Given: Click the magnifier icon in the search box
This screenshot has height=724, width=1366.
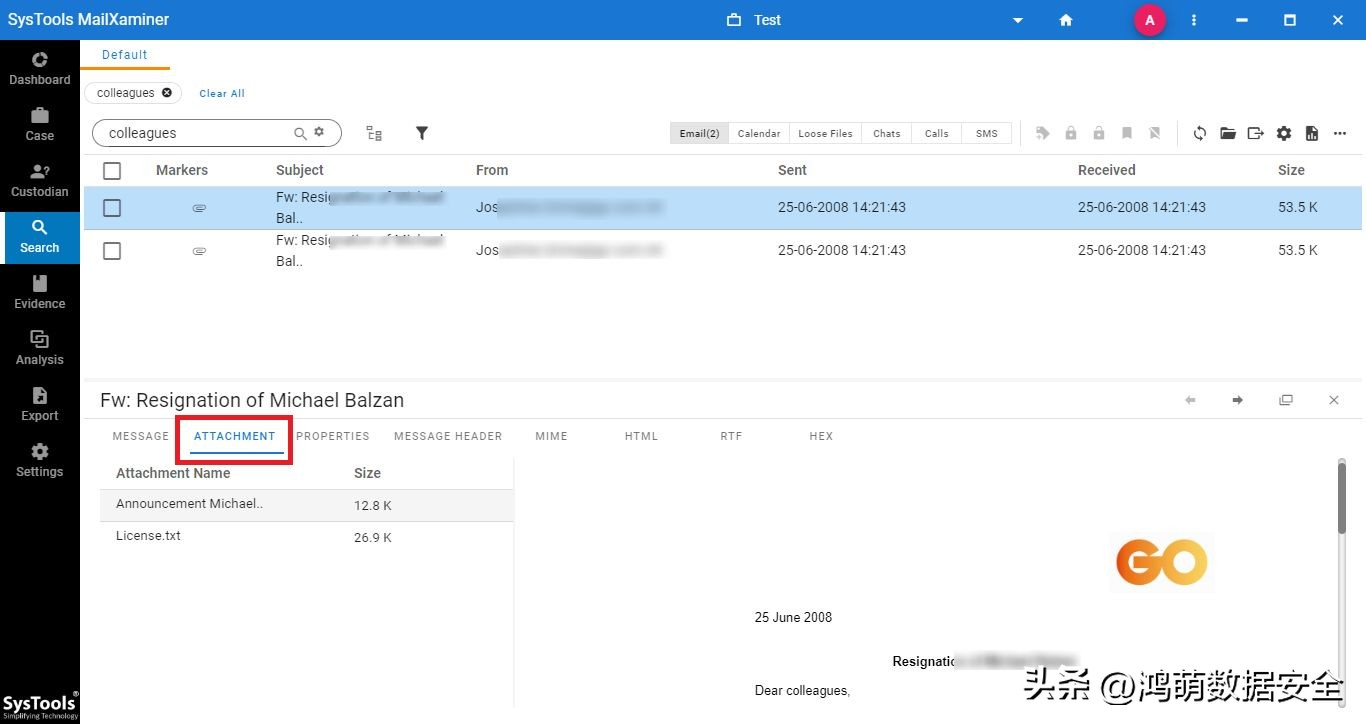Looking at the screenshot, I should 300,133.
